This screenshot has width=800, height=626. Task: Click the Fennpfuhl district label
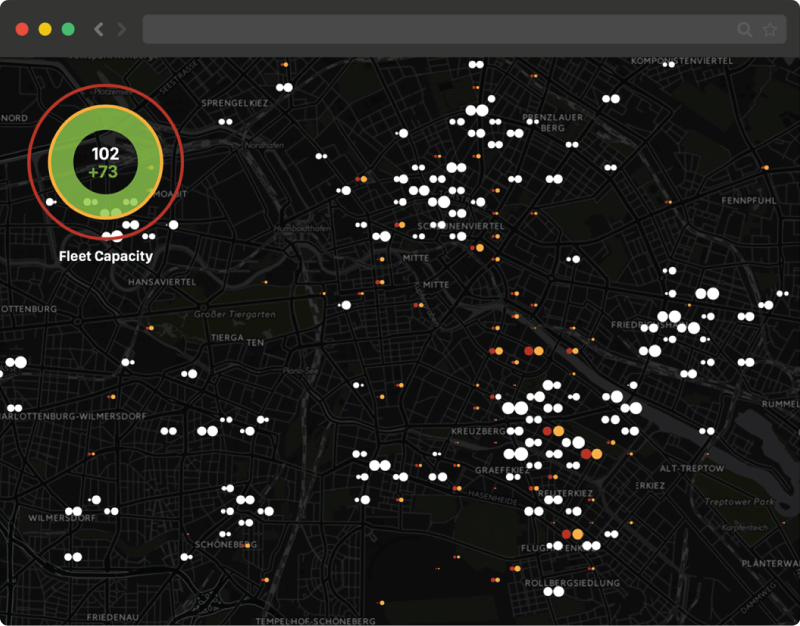coord(749,200)
